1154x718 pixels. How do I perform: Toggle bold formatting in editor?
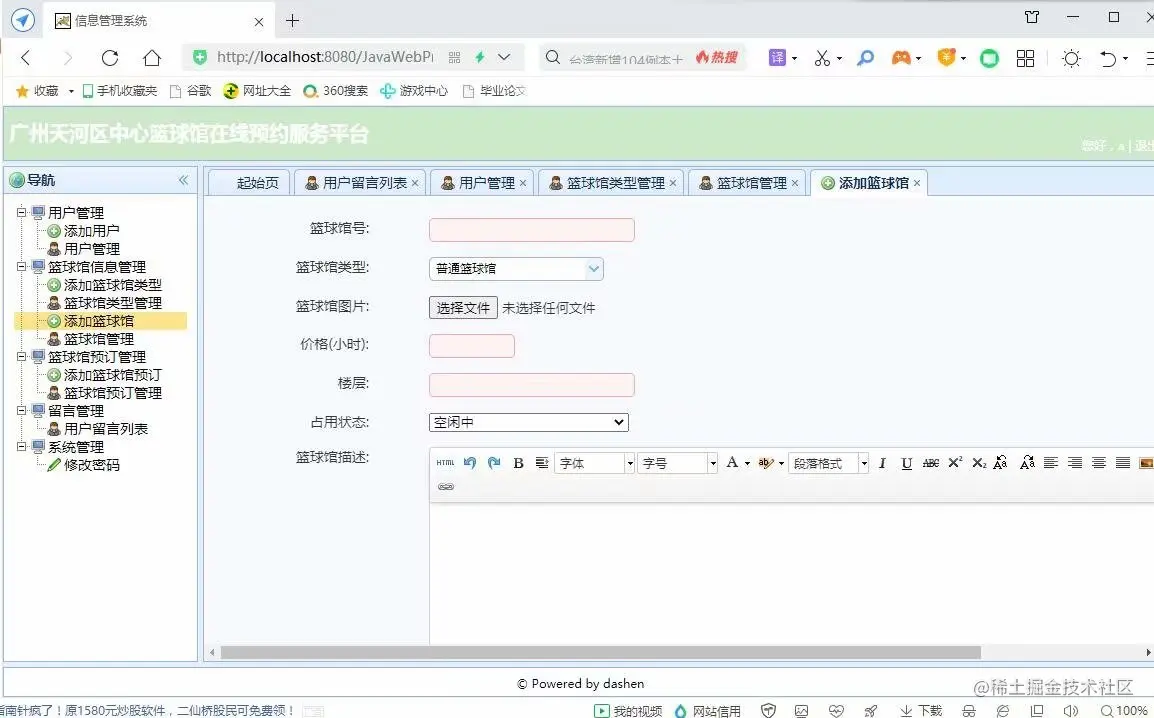[518, 463]
